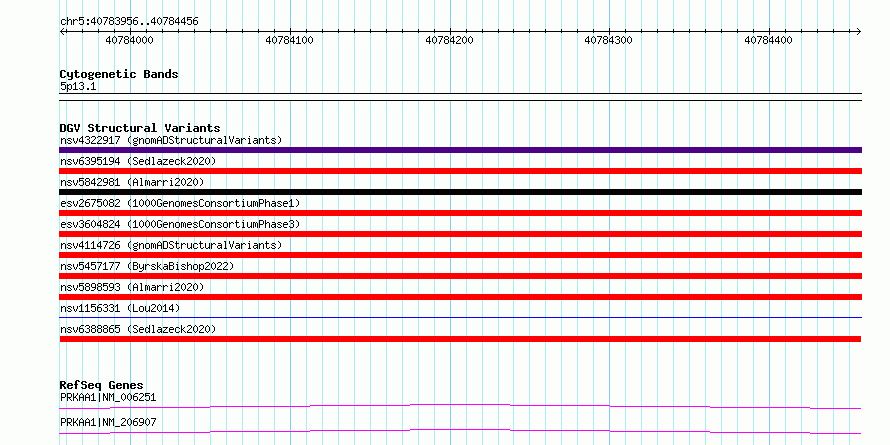Click the magenta PRKAA1|NM_006251 intron line
This screenshot has height=445, width=890.
(x=460, y=406)
